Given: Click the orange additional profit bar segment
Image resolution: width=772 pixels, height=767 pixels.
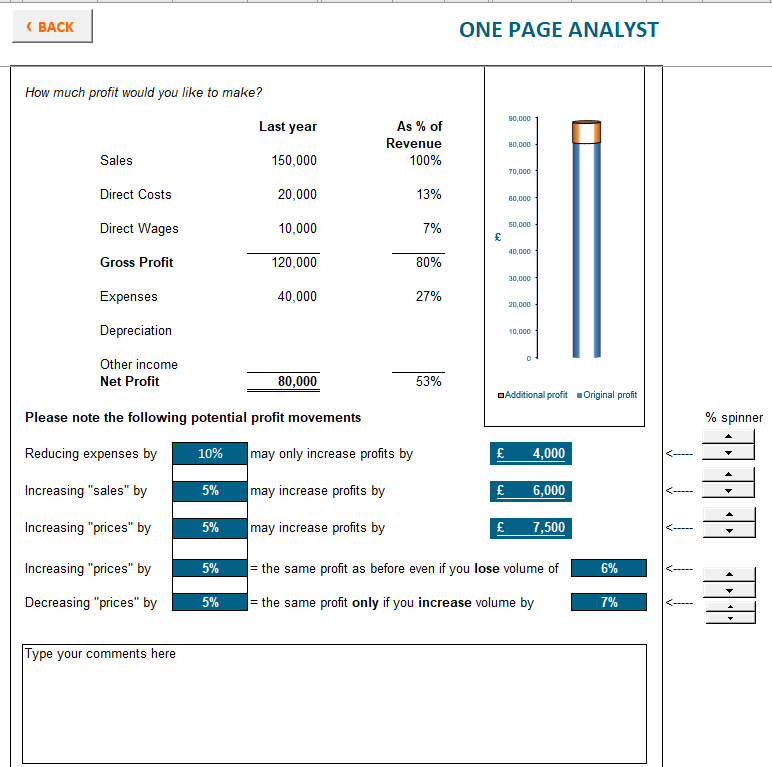Looking at the screenshot, I should pyautogui.click(x=586, y=132).
